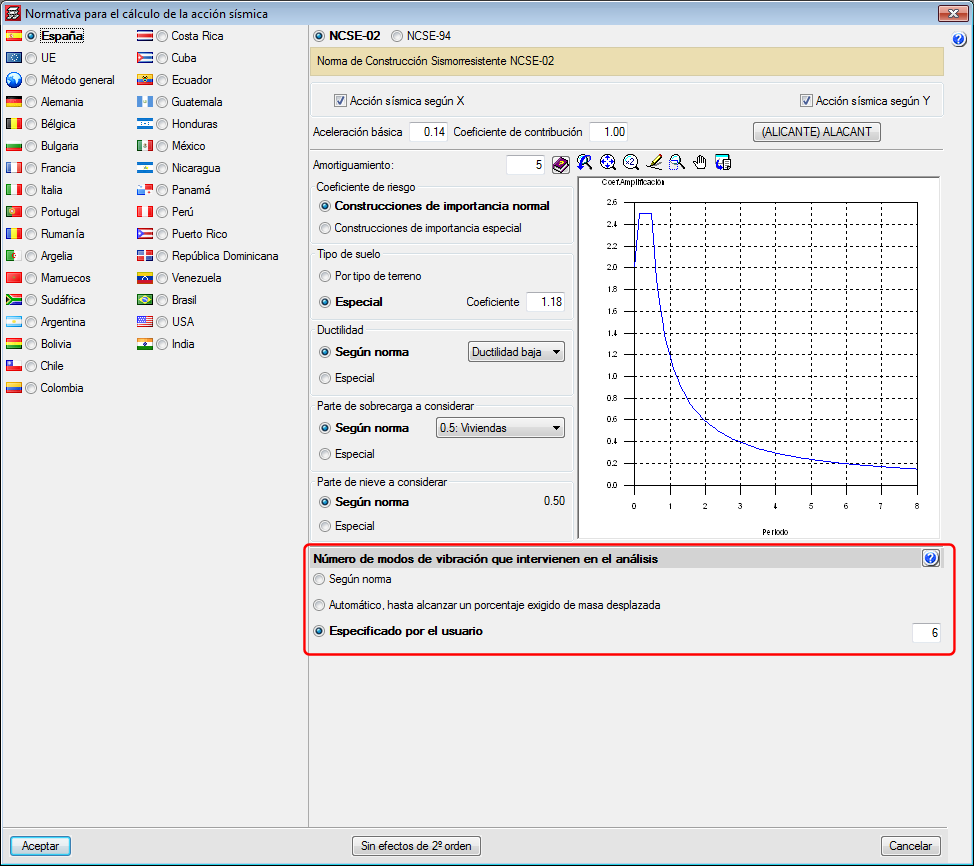Select the Italia country radio button
Viewport: 974px width, 866px height.
pyautogui.click(x=31, y=190)
